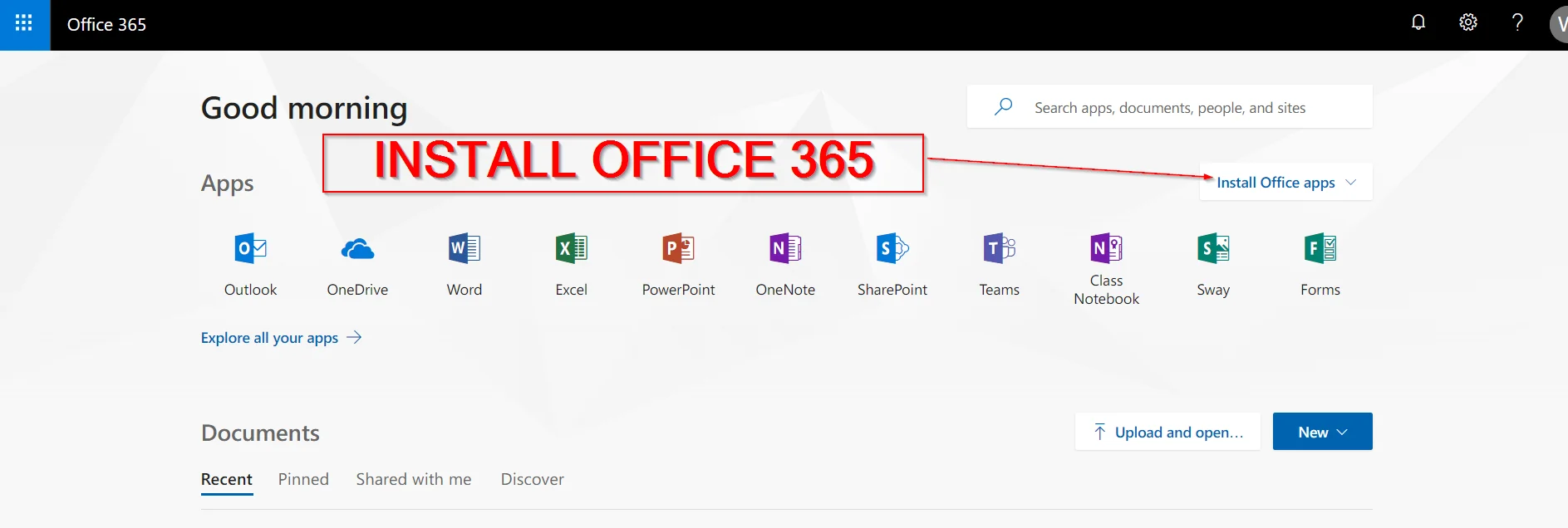
Task: Open the settings gear
Action: point(1468,22)
